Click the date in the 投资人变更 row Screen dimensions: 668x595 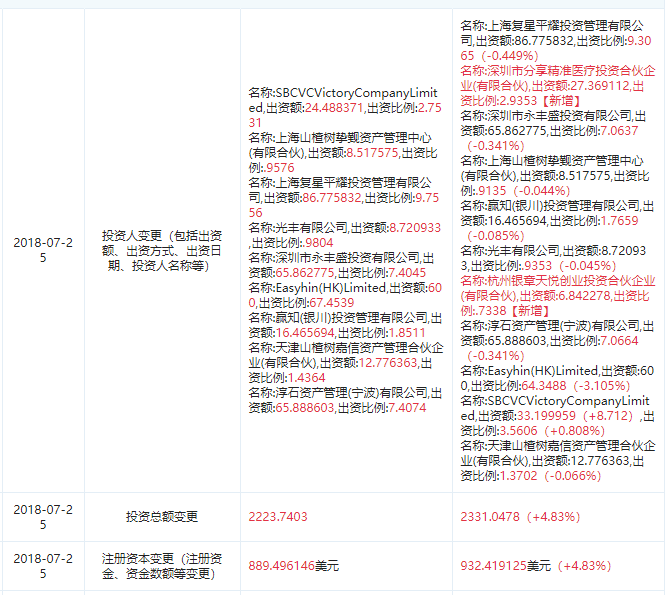(x=43, y=250)
